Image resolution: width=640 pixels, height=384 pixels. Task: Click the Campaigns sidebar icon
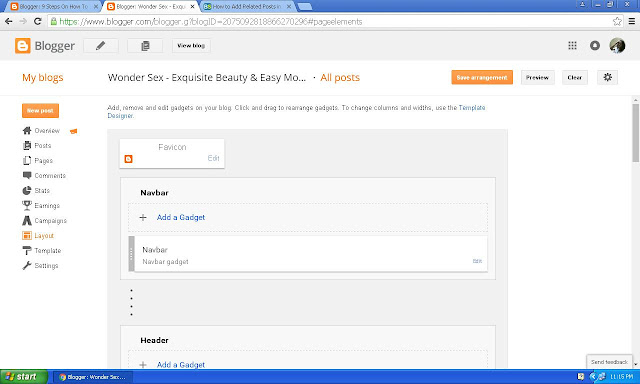click(x=27, y=221)
